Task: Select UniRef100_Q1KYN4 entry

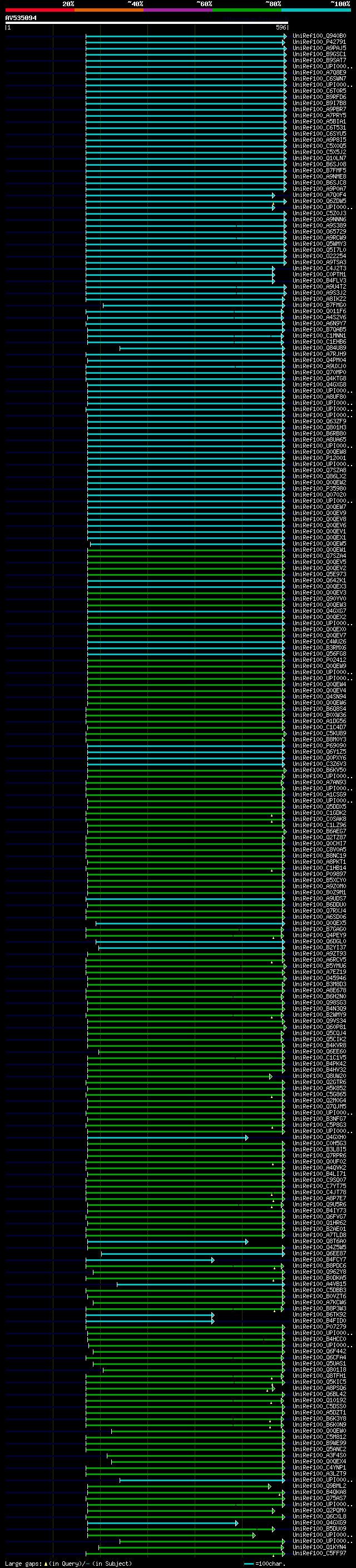Action: tap(319, 1547)
